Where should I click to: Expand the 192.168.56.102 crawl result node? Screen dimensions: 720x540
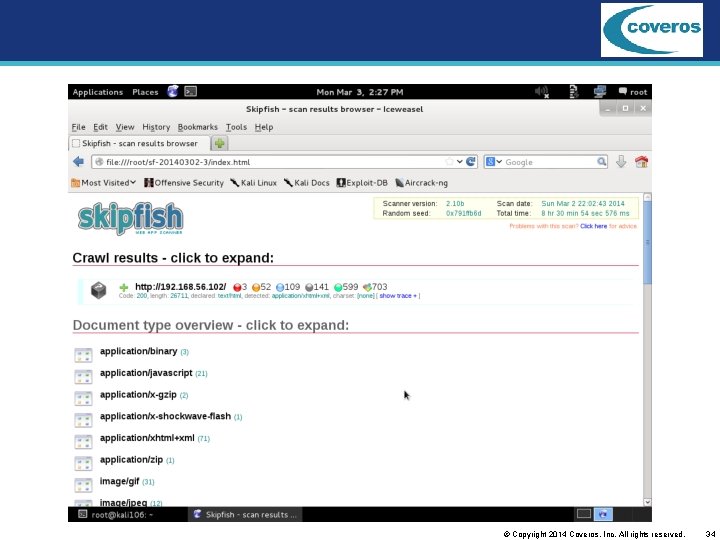tap(124, 287)
